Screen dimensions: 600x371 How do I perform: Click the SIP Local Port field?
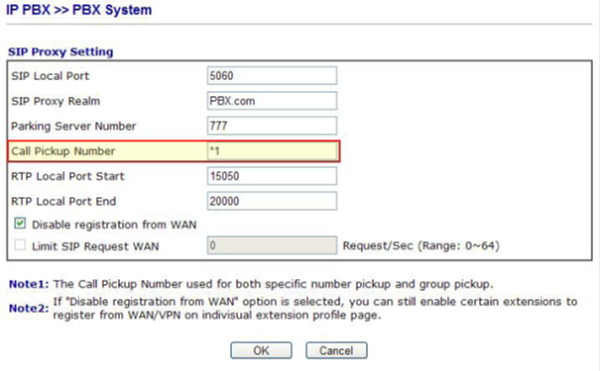[x=272, y=75]
